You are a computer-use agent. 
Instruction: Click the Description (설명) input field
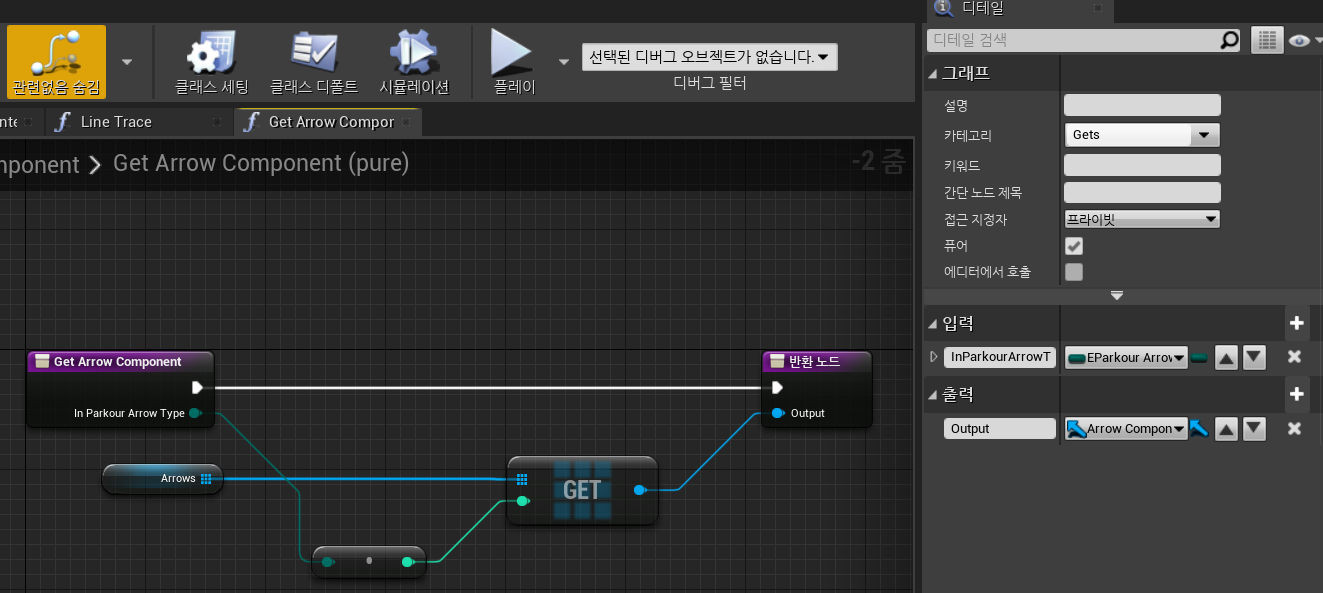(x=1142, y=105)
